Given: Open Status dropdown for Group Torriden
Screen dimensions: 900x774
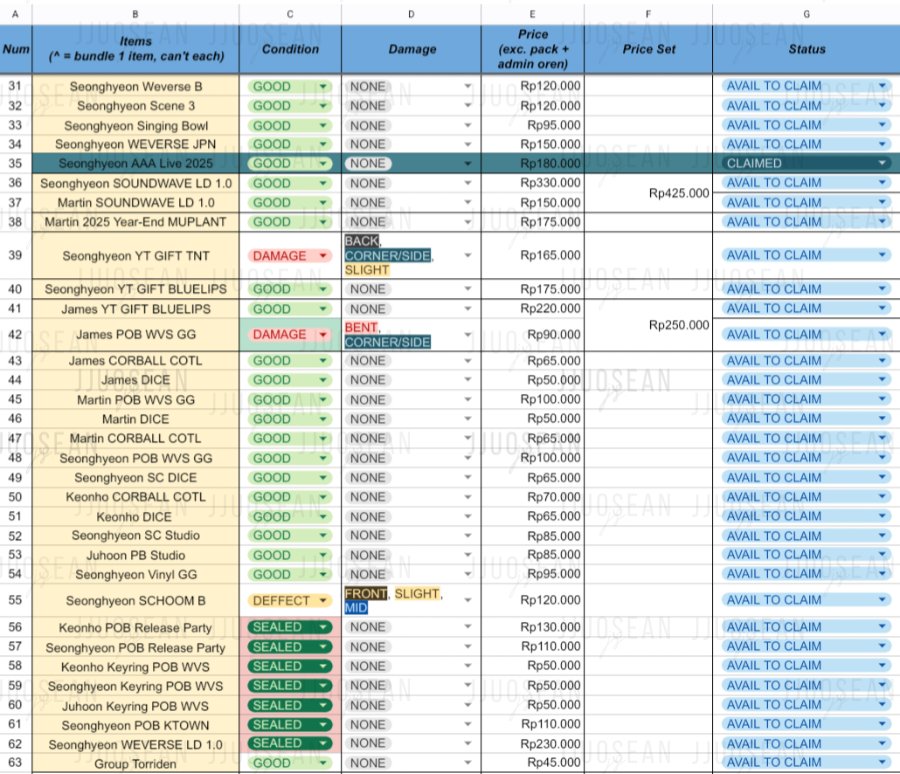Looking at the screenshot, I should [x=806, y=763].
